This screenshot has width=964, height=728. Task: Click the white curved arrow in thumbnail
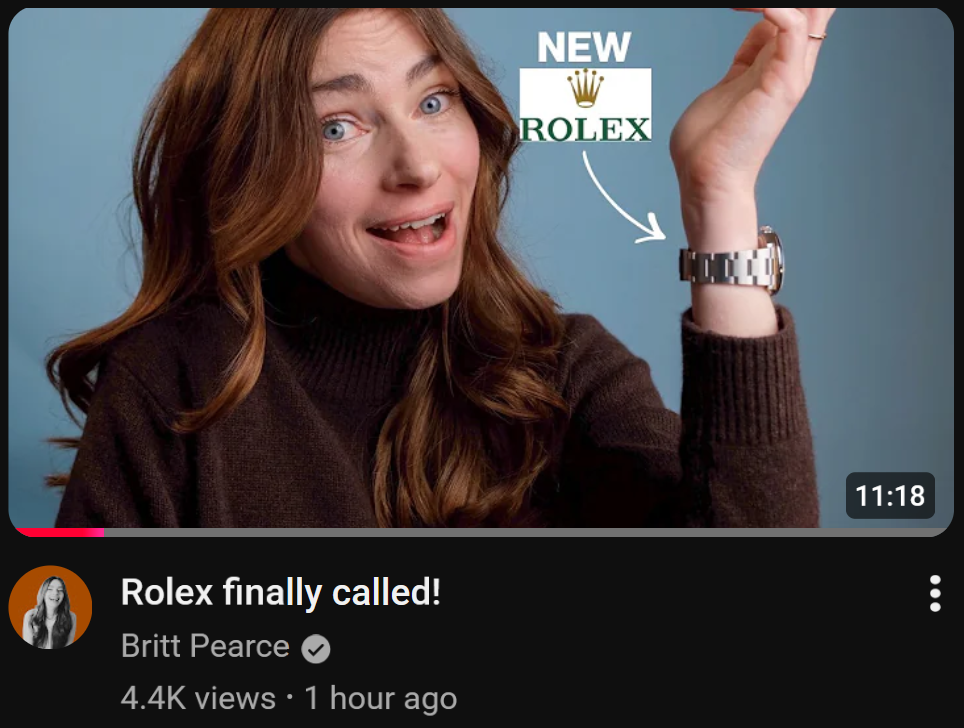tap(621, 197)
